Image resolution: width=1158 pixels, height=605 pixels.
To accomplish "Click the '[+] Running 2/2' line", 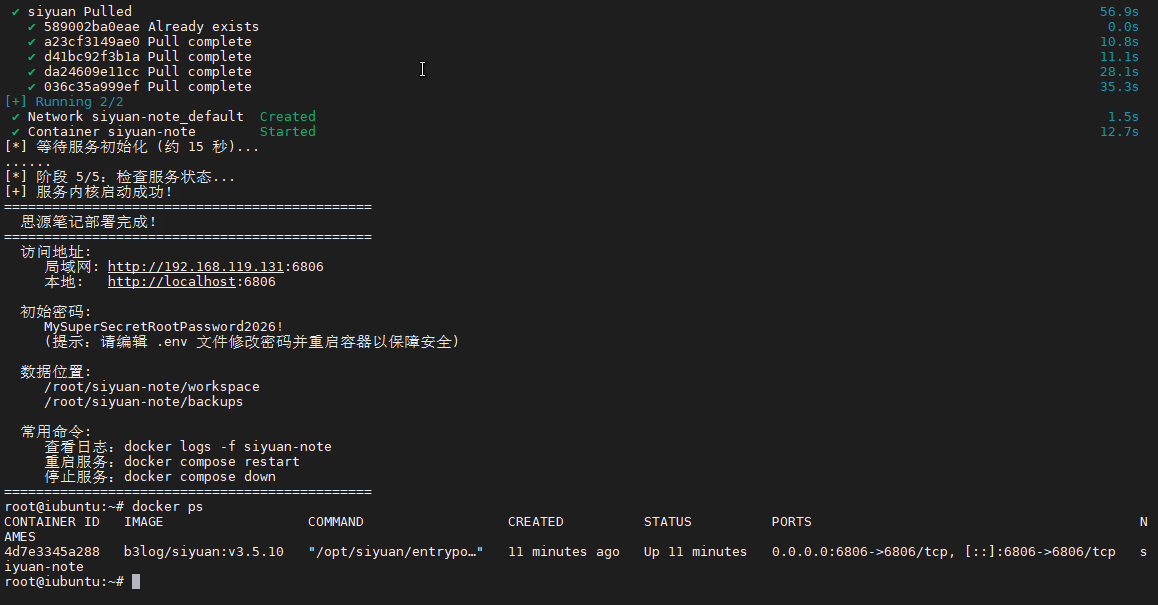I will click(64, 101).
